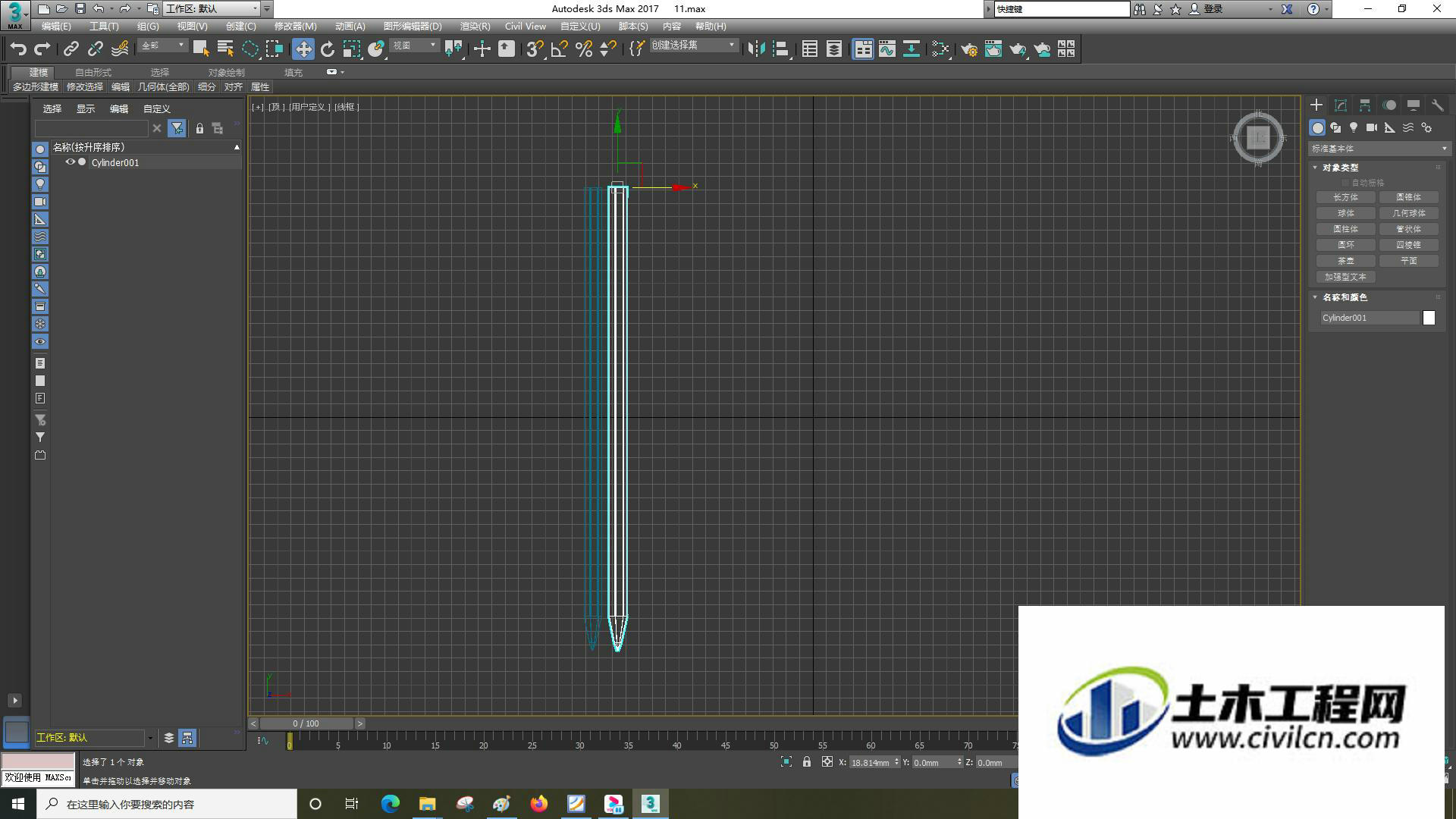Viewport: 1456px width, 819px height.
Task: Click the Mirror tool icon
Action: [756, 49]
